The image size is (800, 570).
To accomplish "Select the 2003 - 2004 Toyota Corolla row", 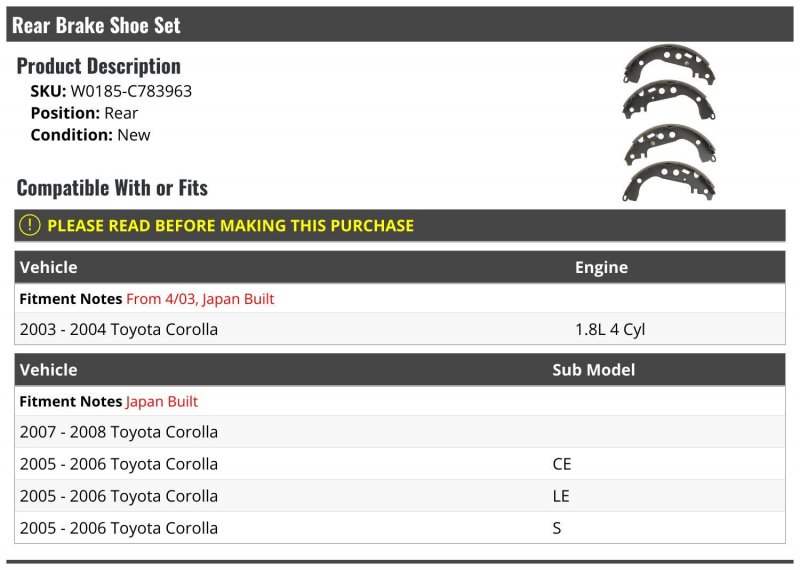I will (400, 329).
